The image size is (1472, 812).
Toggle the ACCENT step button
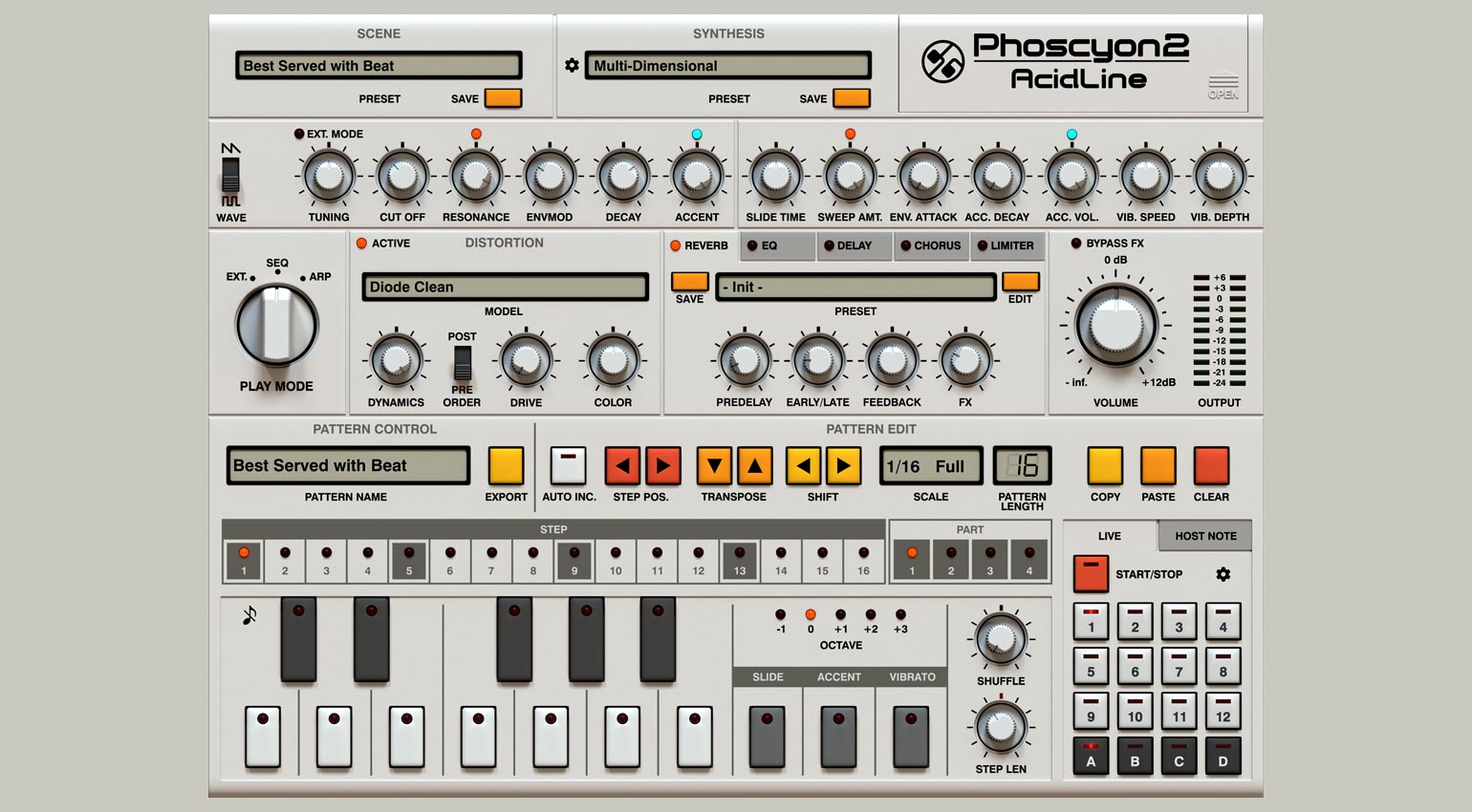point(838,736)
